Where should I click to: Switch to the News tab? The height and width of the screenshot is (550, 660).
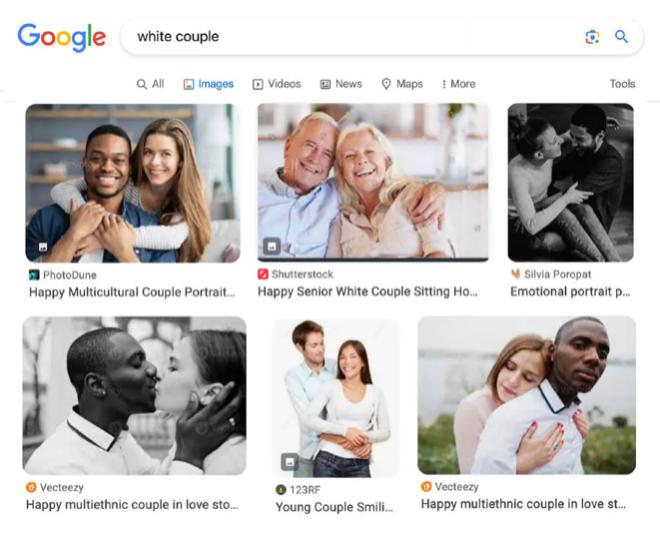pyautogui.click(x=341, y=84)
